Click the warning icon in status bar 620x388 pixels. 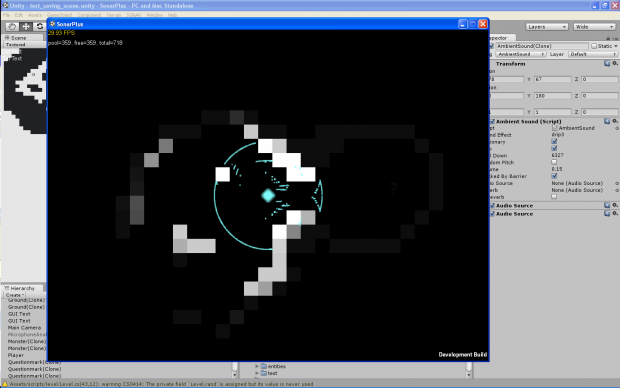[x=5, y=384]
